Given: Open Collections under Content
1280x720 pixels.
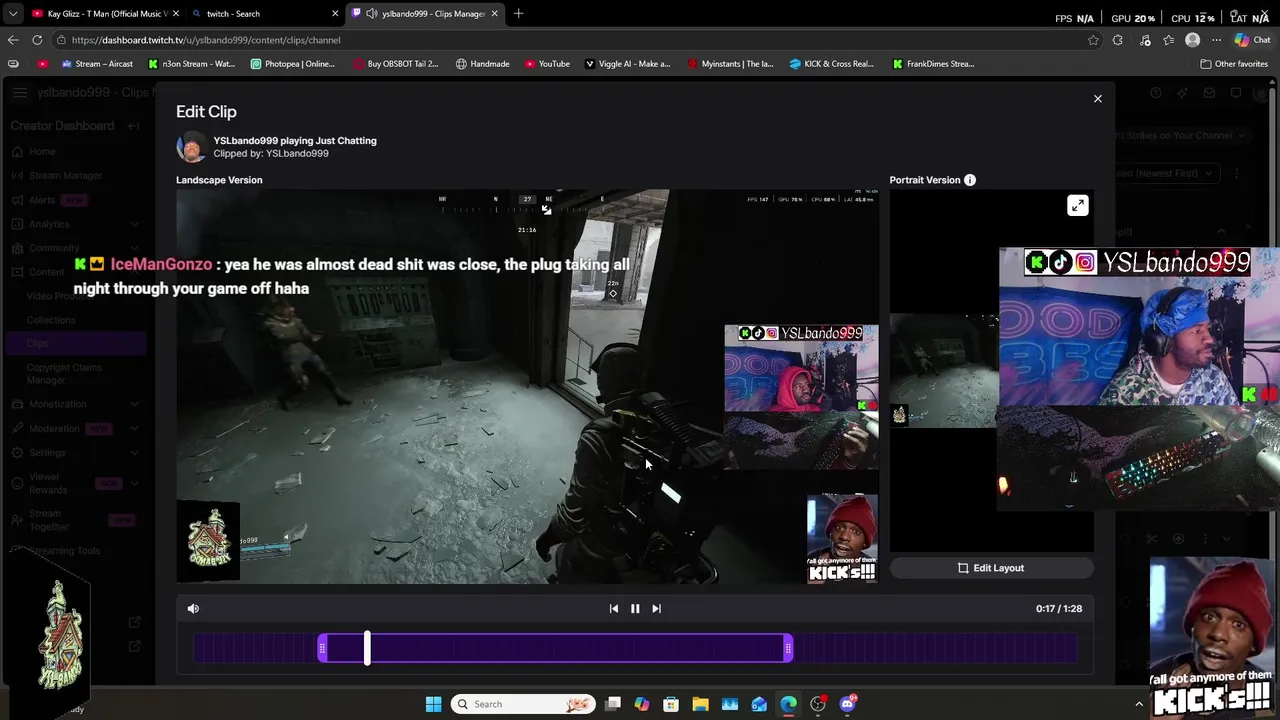Looking at the screenshot, I should pyautogui.click(x=51, y=320).
